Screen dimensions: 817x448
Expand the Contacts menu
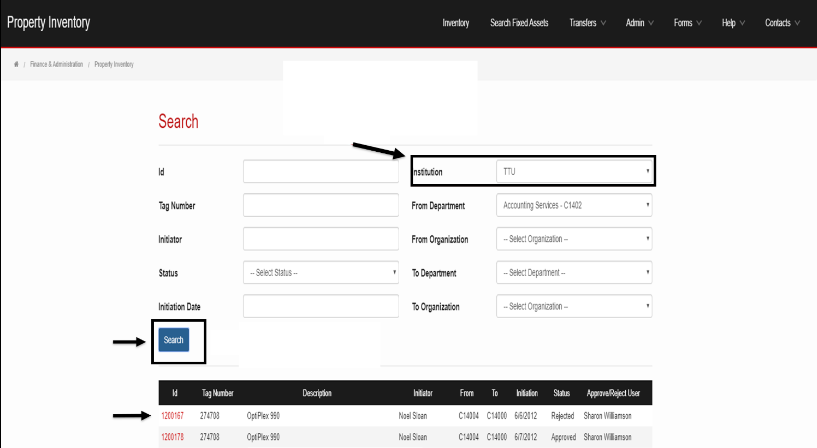click(x=782, y=23)
